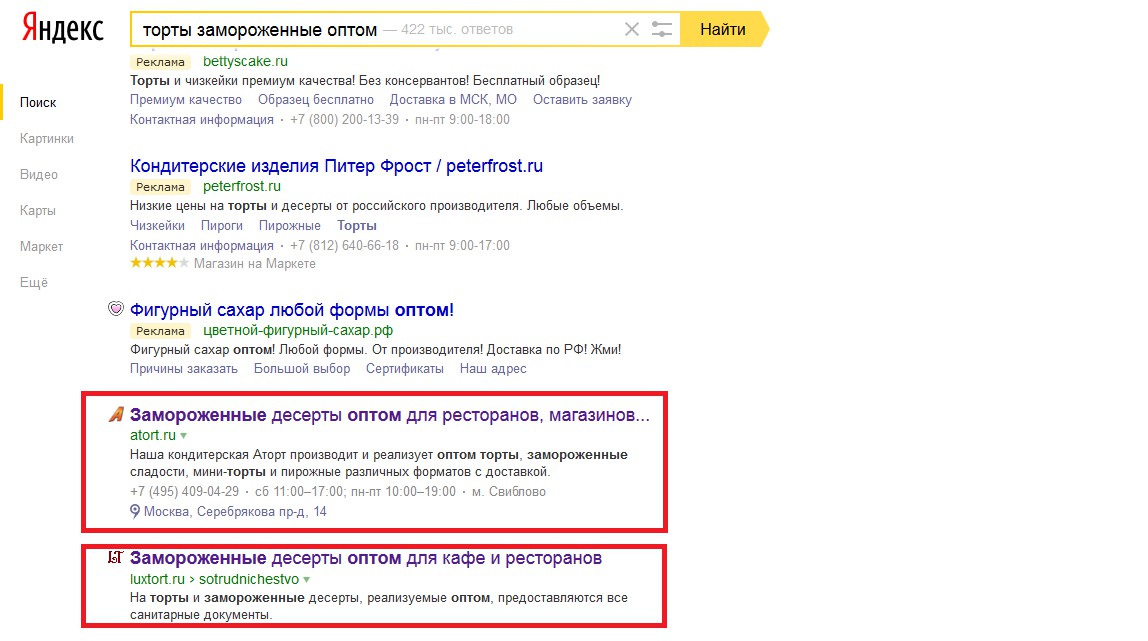Image resolution: width=1148 pixels, height=641 pixels.
Task: Switch to the Маркет section
Action: 41,246
